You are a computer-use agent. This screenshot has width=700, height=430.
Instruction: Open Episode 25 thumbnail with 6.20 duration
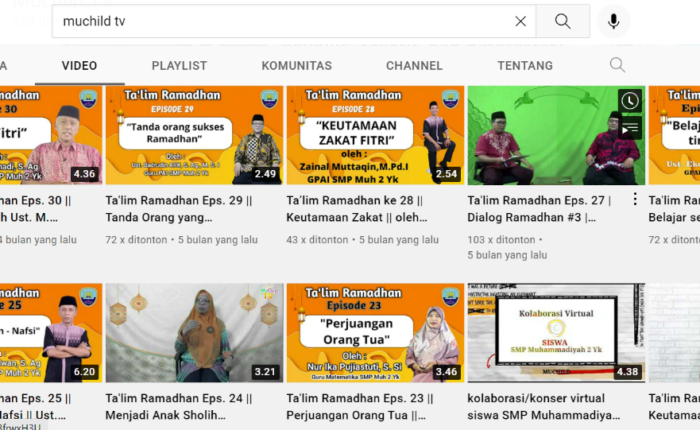click(x=51, y=333)
